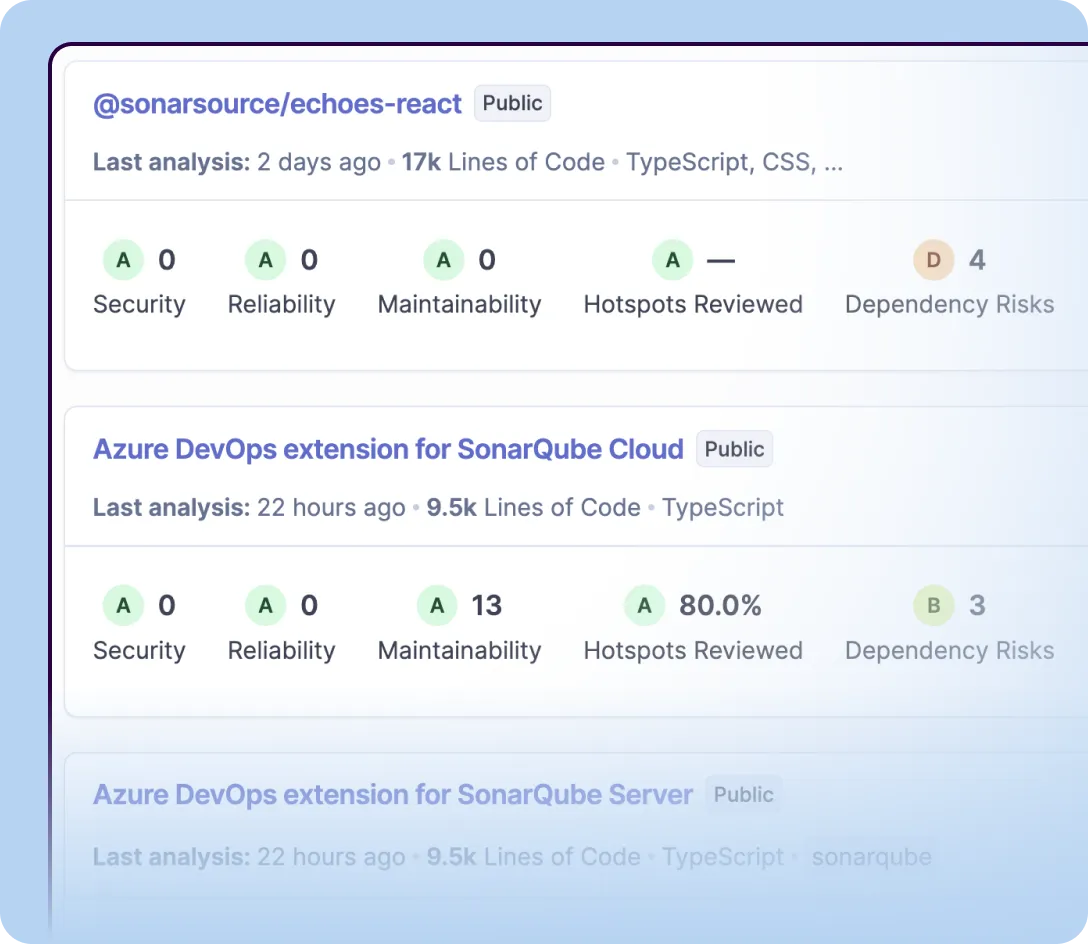Click the Public tag beside echoes-react
The height and width of the screenshot is (944, 1088).
(x=512, y=104)
